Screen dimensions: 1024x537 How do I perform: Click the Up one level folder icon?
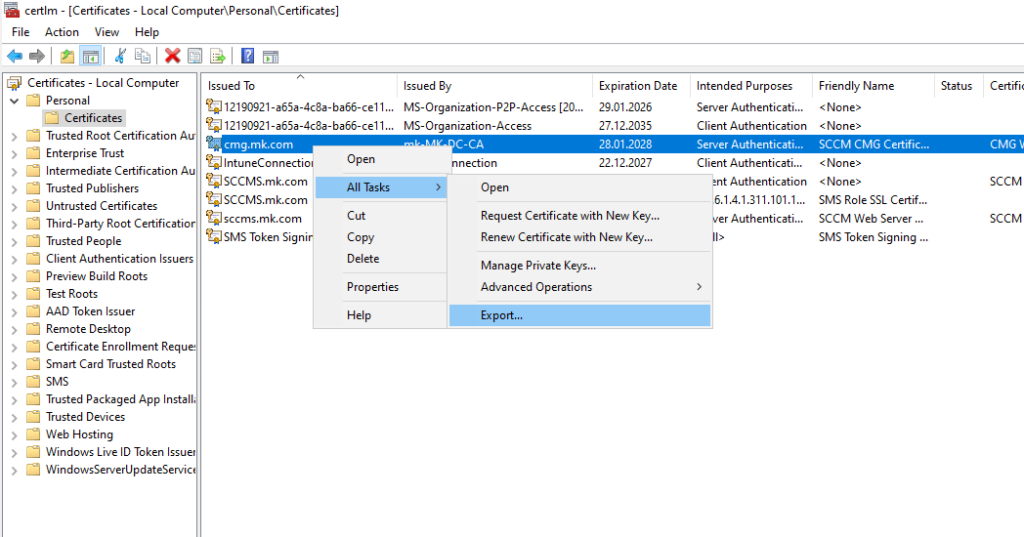67,56
